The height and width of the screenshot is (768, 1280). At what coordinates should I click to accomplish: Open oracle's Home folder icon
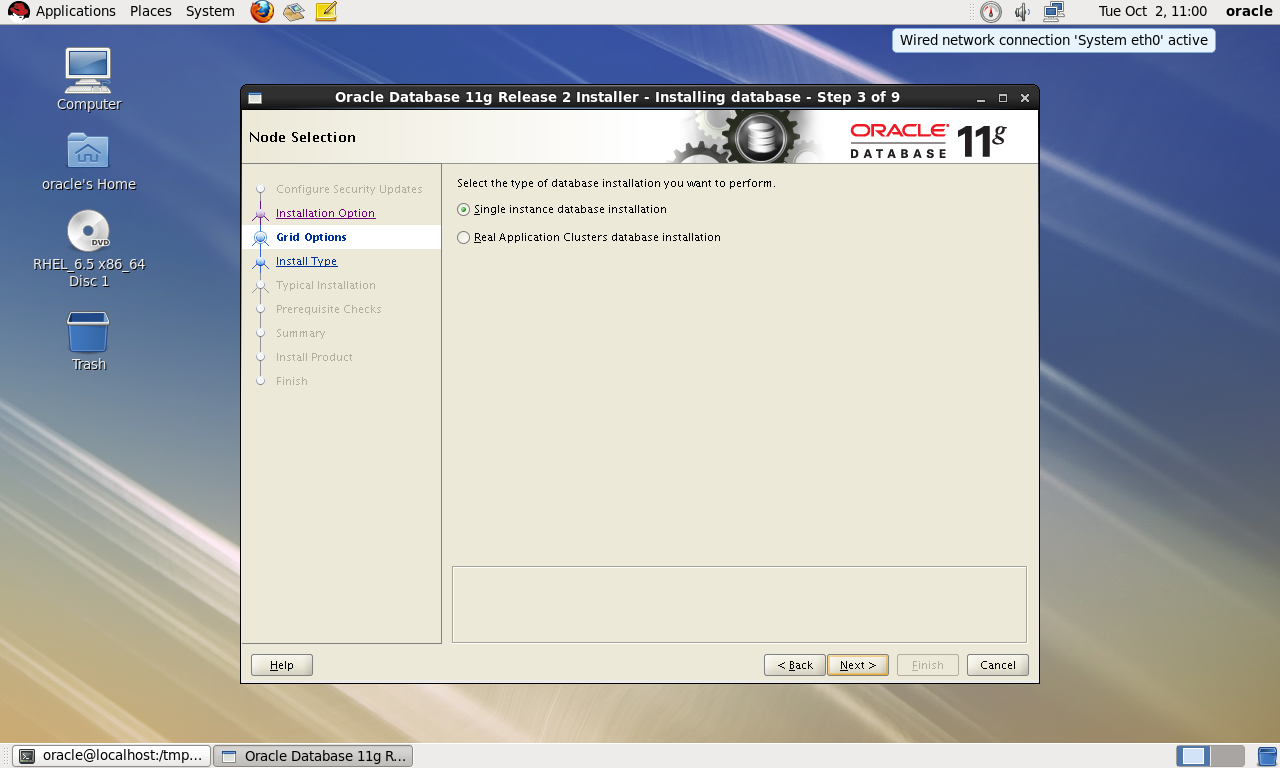click(x=88, y=160)
